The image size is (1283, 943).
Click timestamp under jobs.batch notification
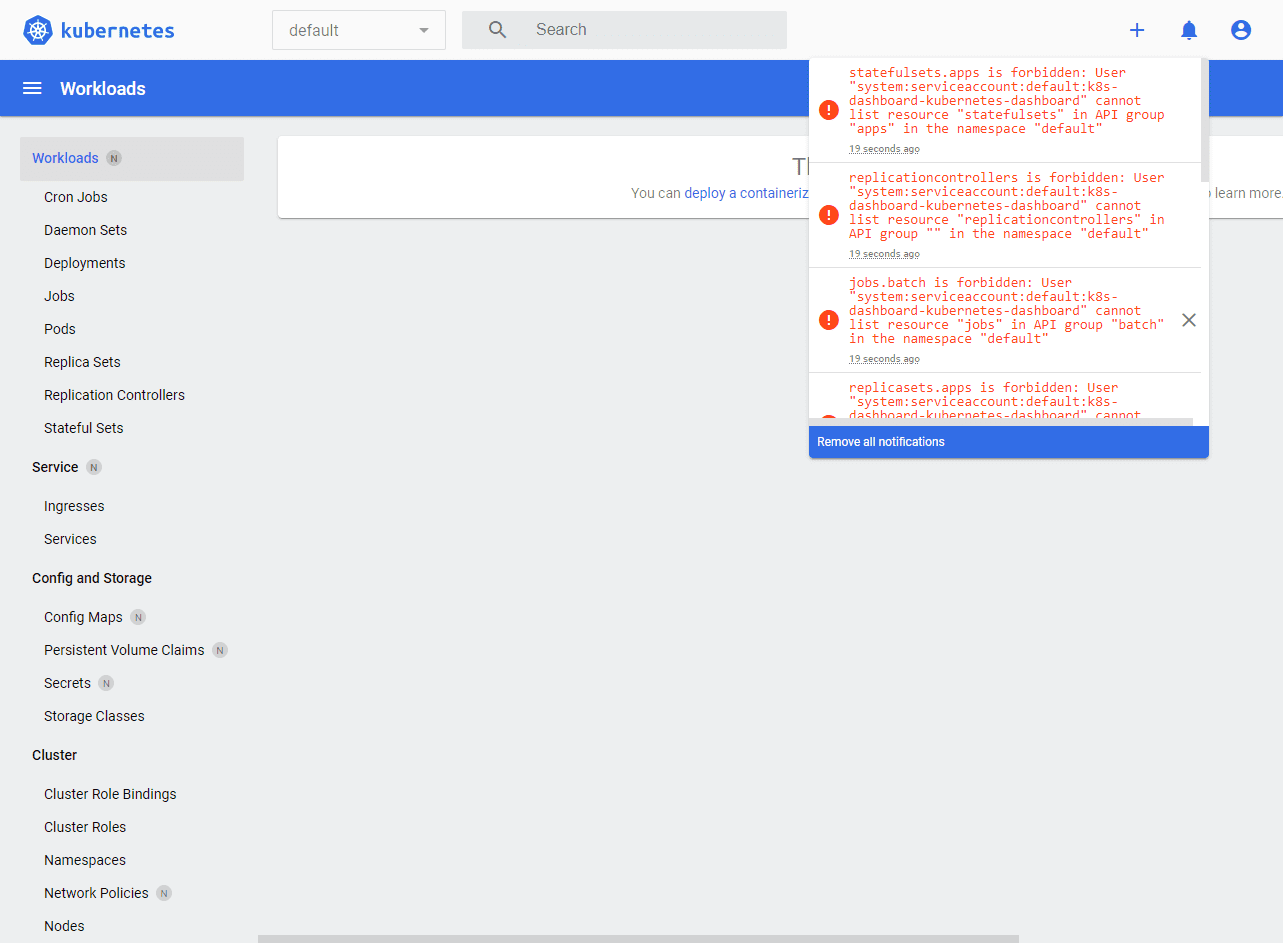884,359
